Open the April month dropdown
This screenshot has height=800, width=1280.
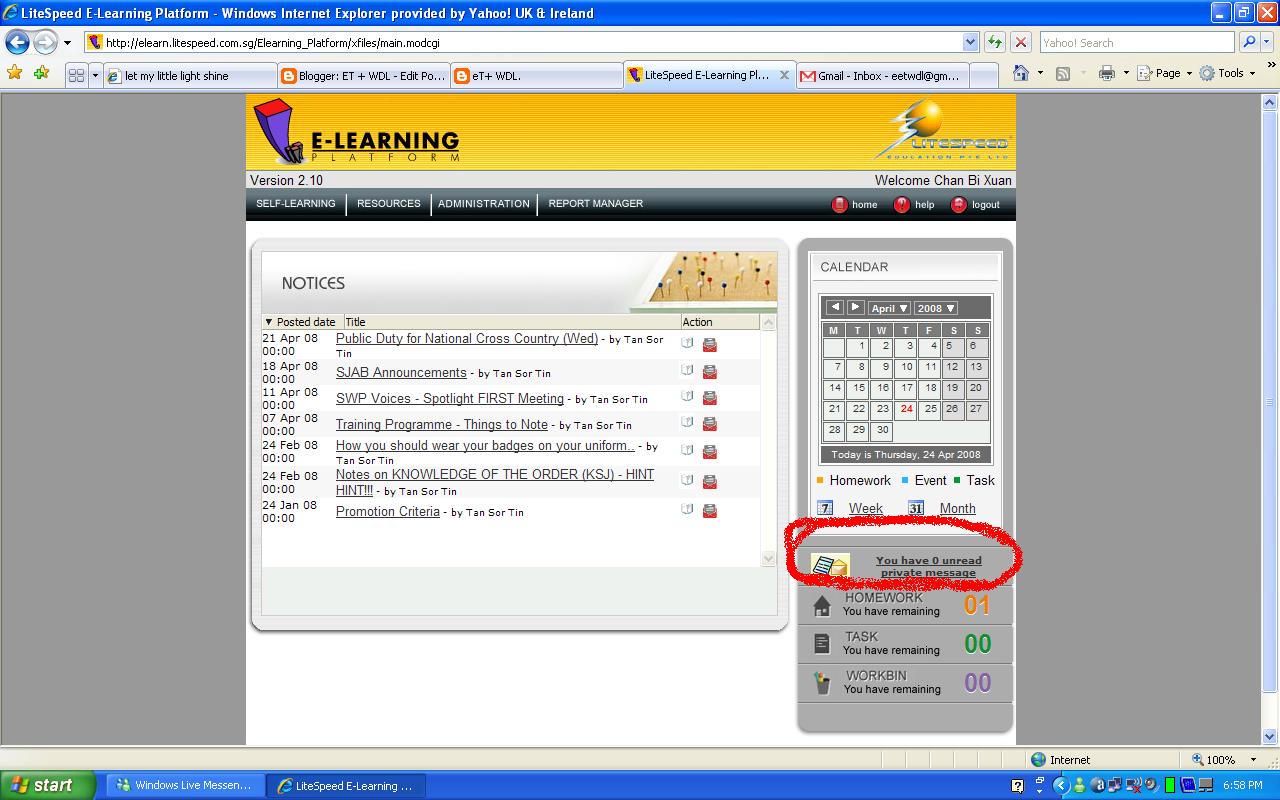[x=889, y=308]
